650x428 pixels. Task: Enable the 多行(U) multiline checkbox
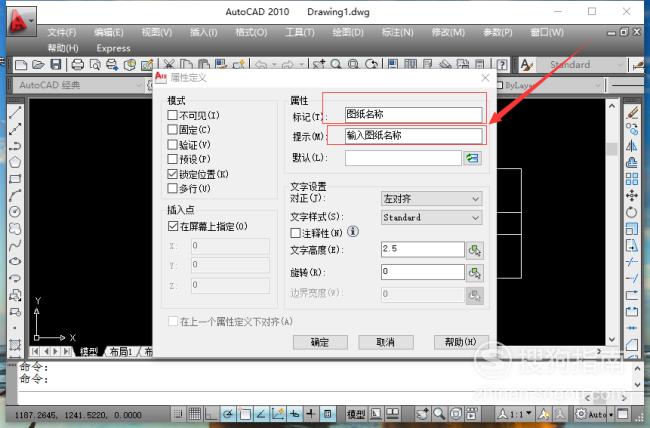[x=172, y=188]
